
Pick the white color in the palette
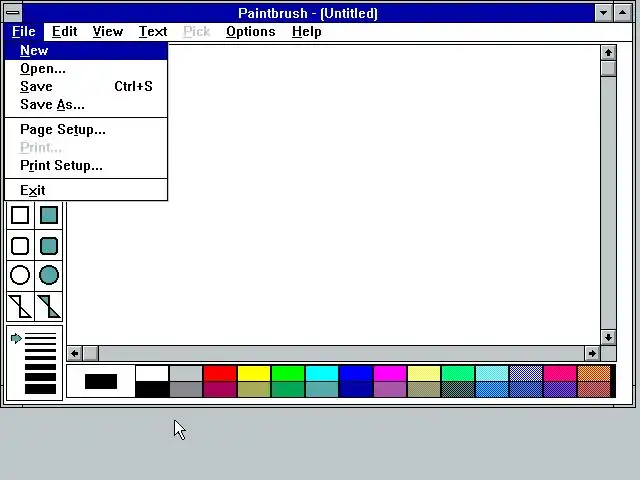click(152, 373)
